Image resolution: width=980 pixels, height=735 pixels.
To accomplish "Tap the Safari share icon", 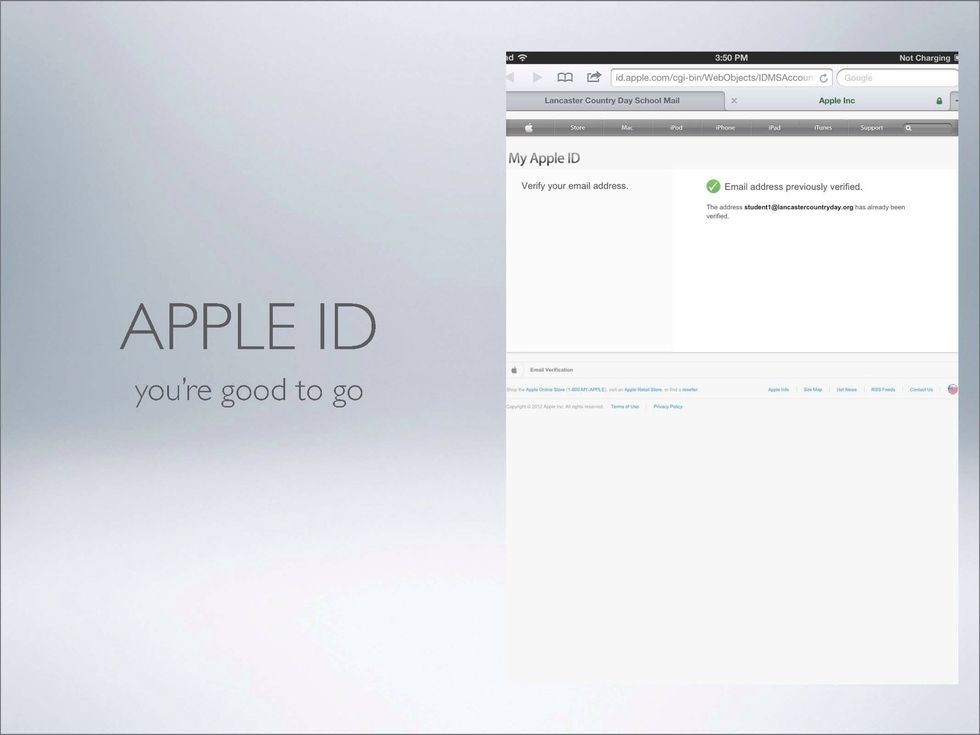I will (594, 77).
